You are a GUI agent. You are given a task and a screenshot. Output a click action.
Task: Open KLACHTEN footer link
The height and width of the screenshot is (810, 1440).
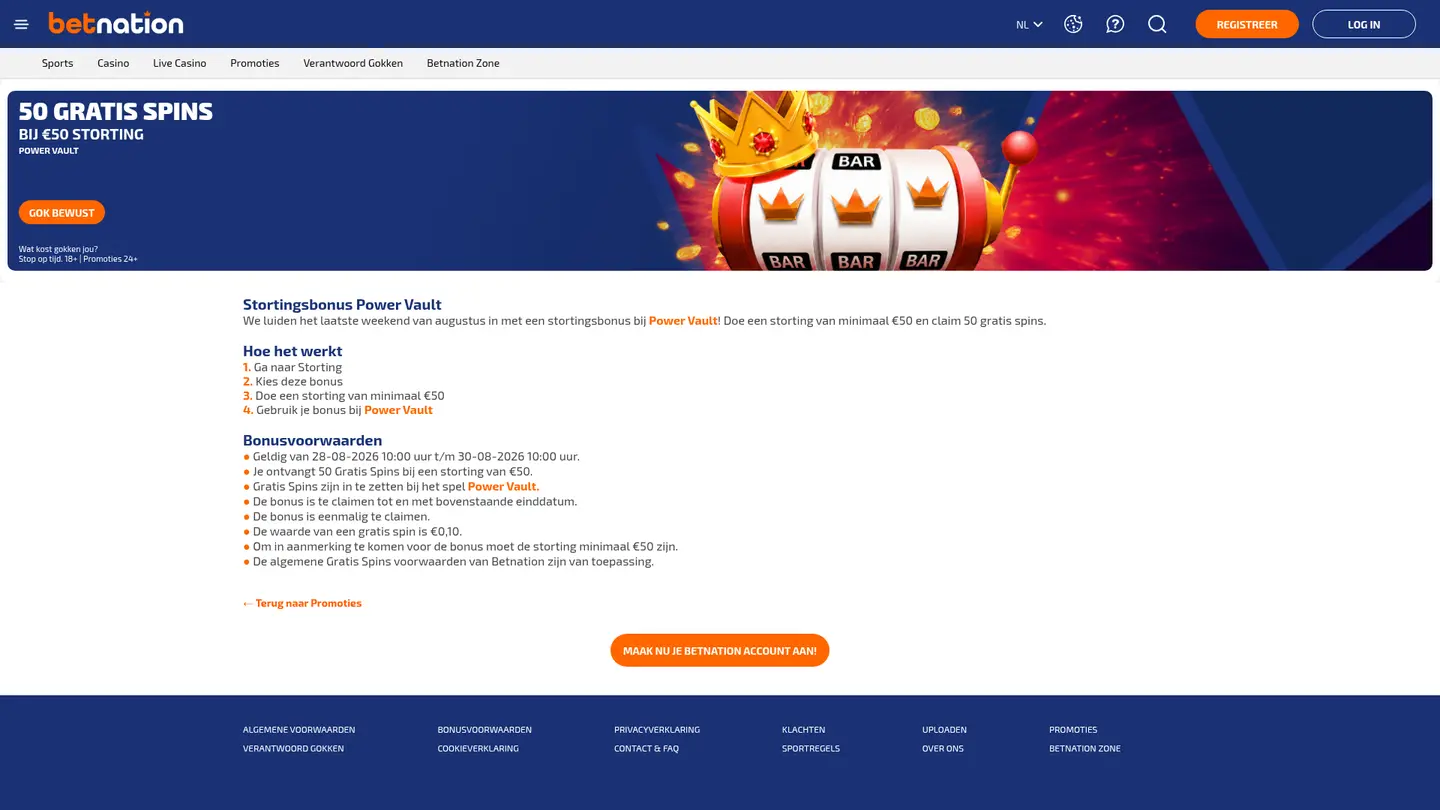point(804,730)
